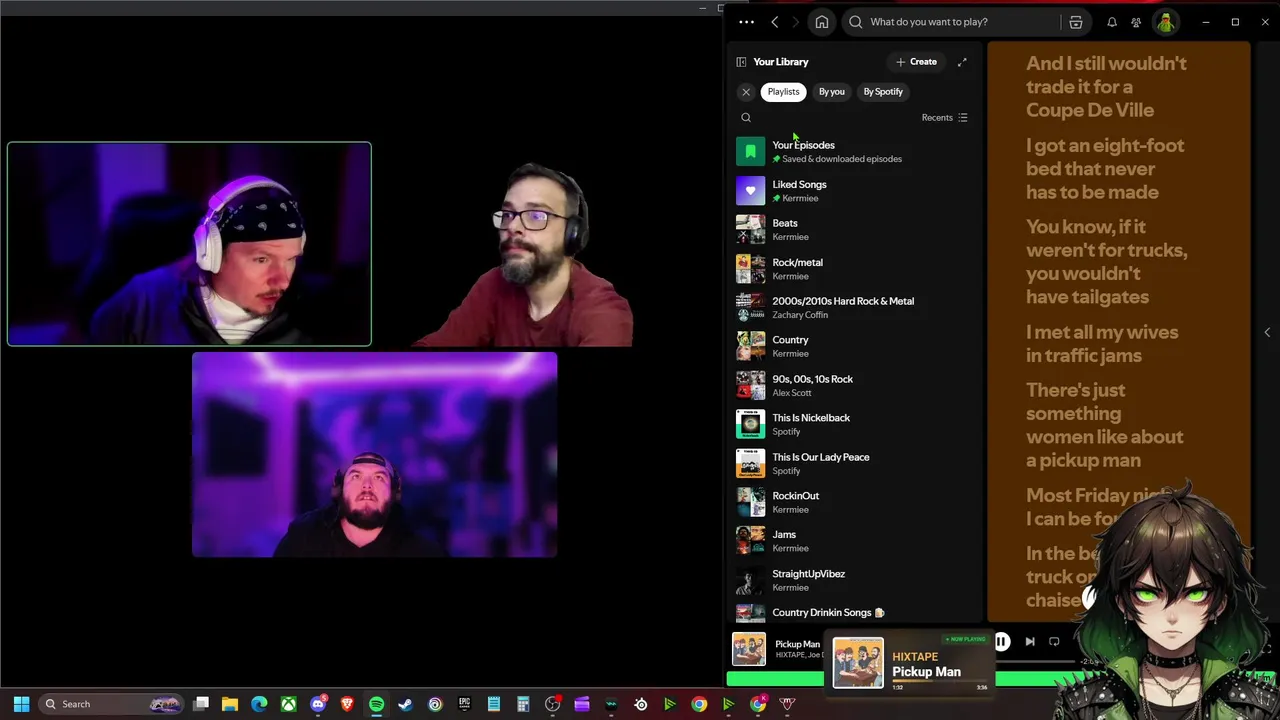The height and width of the screenshot is (720, 1280).
Task: Launch Microsoft Edge from the taskbar
Action: [x=259, y=704]
